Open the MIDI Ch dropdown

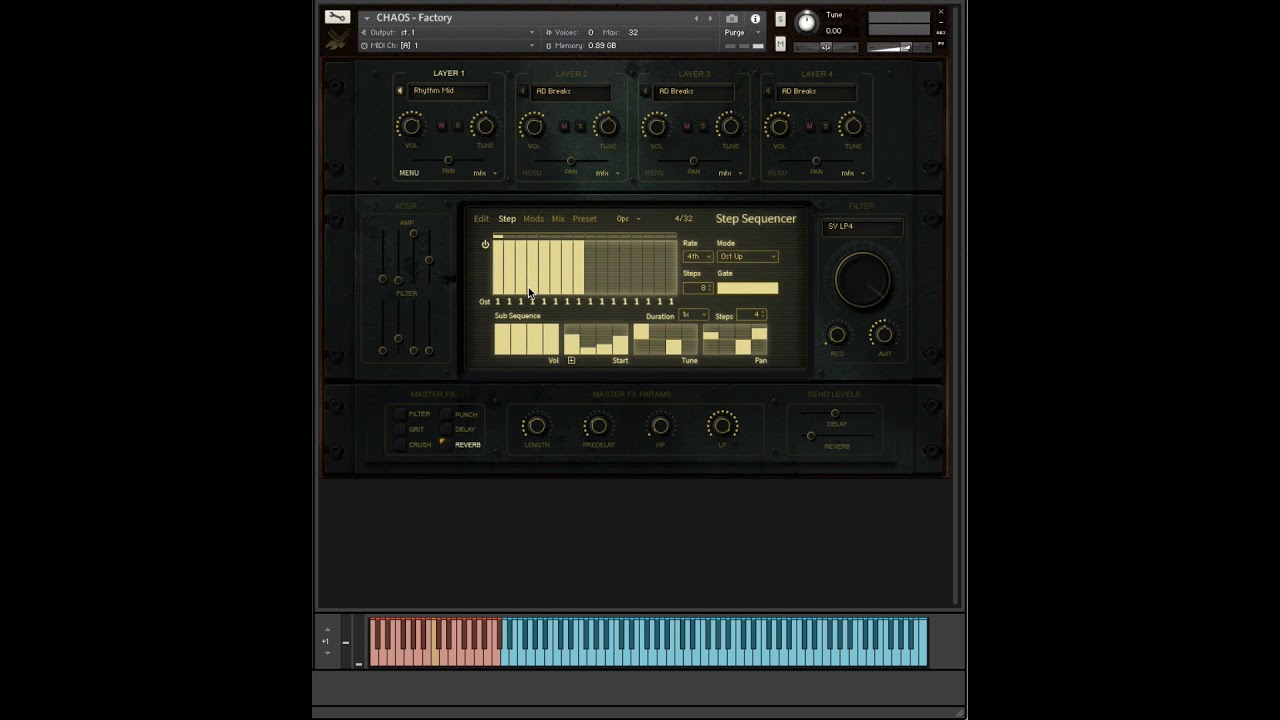[x=448, y=45]
